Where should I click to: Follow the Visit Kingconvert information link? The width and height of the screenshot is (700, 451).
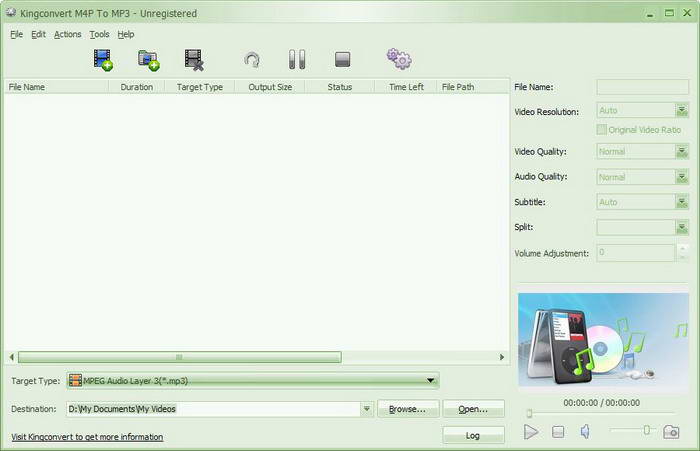click(x=87, y=437)
